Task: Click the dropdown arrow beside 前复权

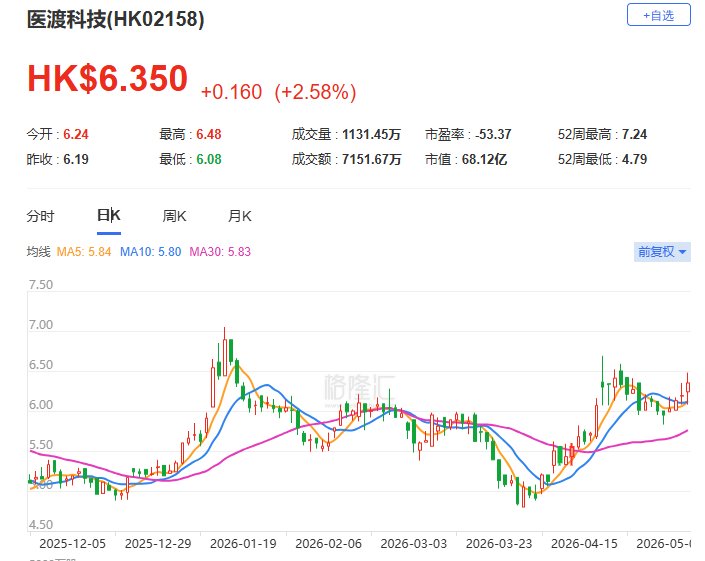Action: tap(682, 252)
